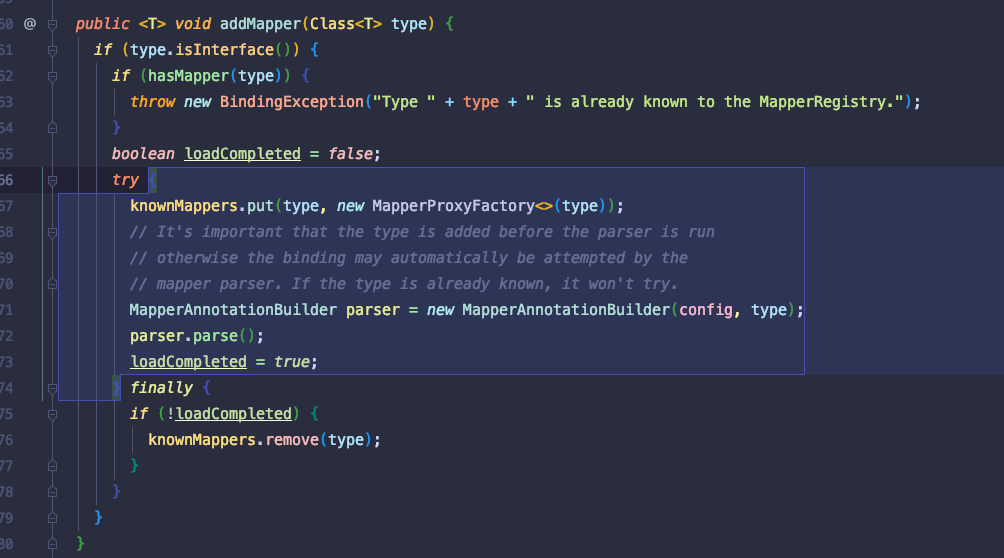The image size is (1004, 558).
Task: Click loadCompleted in the boolean declaration
Action: 242,154
